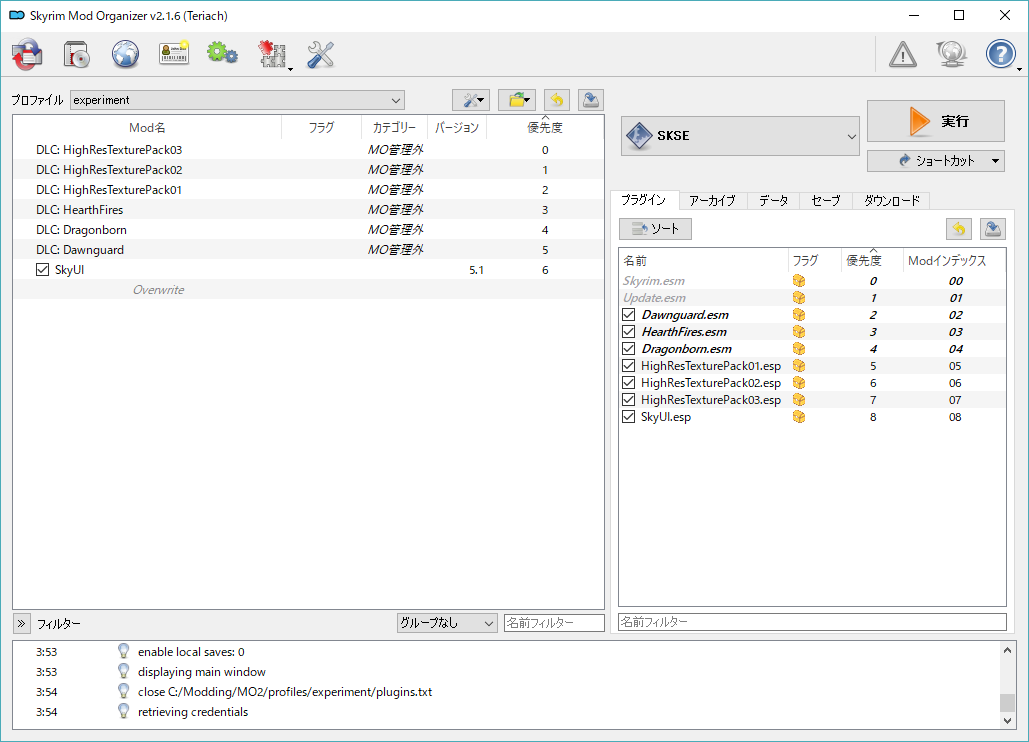Click the log panel scrollbar thumb
The height and width of the screenshot is (742, 1029).
pyautogui.click(x=1007, y=702)
